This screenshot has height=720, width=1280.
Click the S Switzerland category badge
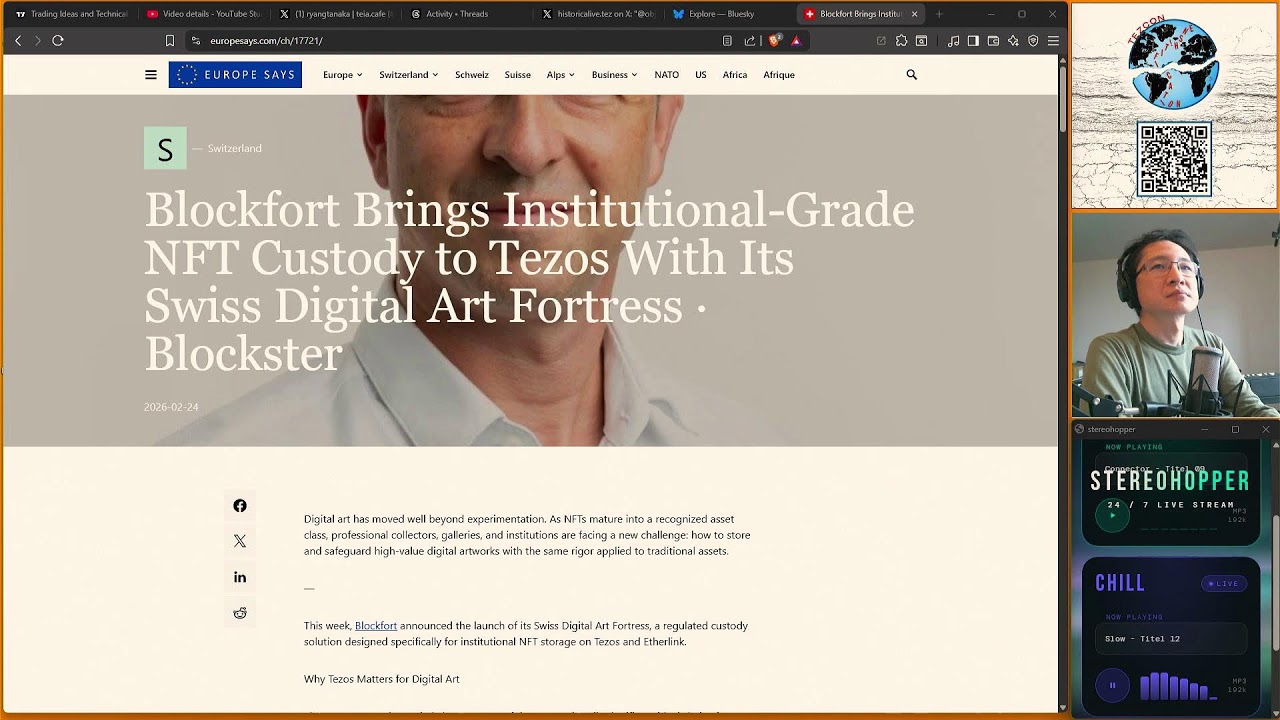point(165,148)
